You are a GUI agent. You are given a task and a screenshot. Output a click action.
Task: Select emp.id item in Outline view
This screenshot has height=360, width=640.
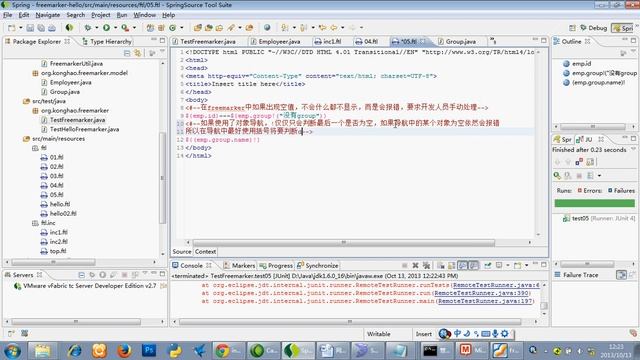(x=581, y=64)
